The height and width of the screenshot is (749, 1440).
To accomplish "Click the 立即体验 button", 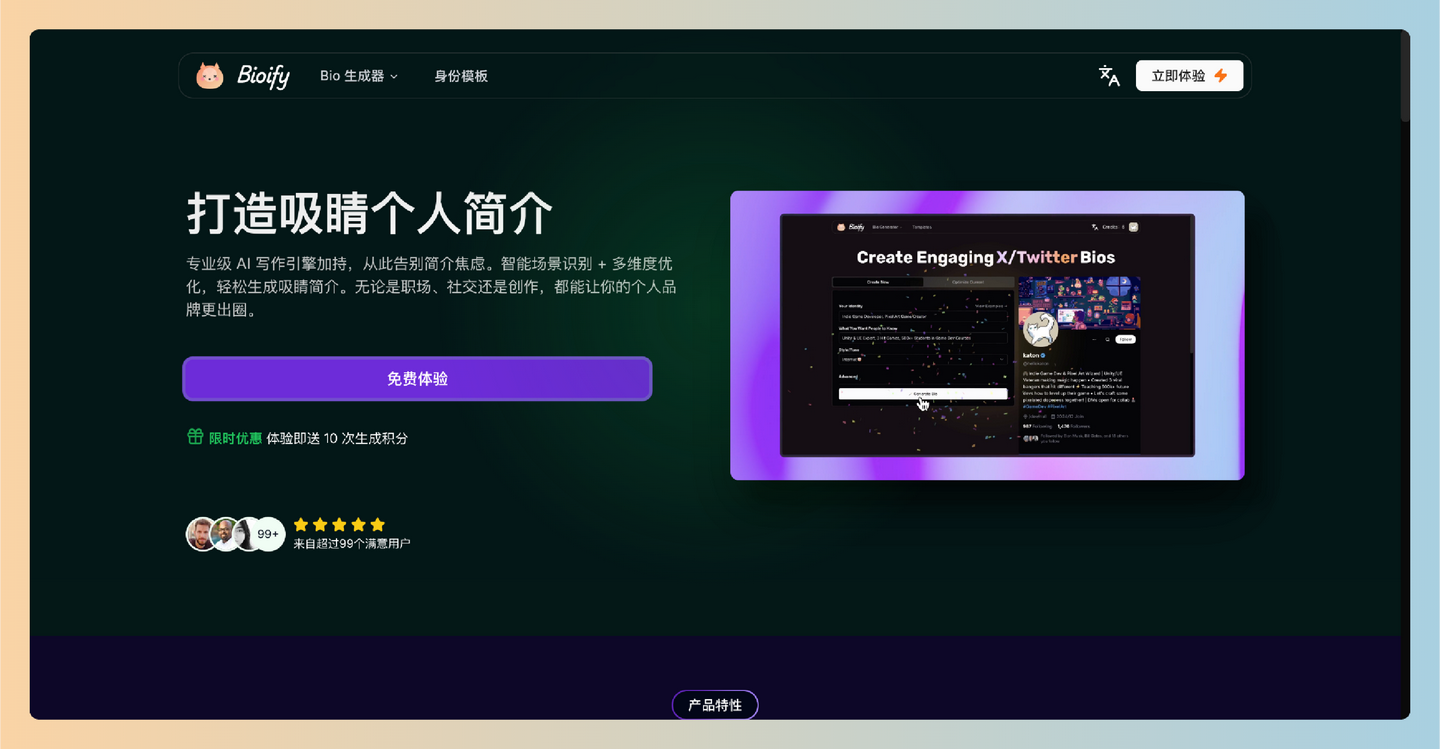I will [x=1189, y=76].
